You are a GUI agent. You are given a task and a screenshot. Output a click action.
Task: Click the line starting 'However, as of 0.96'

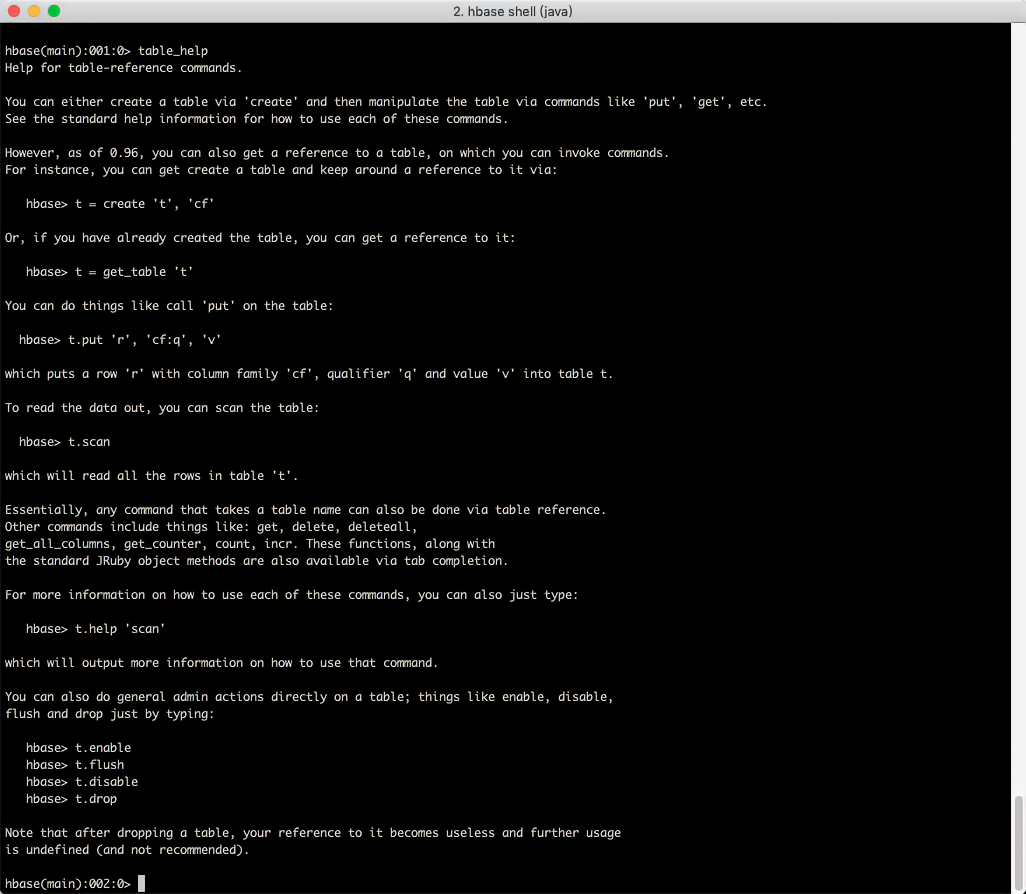337,153
